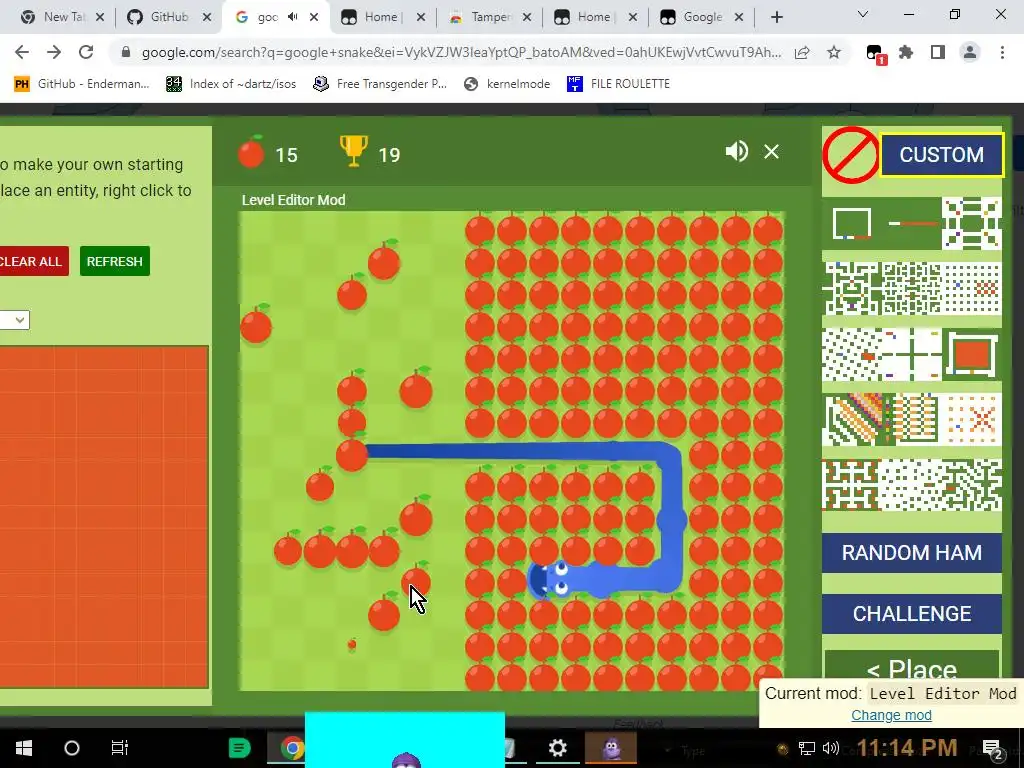Choose the green cross divider level thumbnail

pyautogui.click(x=911, y=355)
